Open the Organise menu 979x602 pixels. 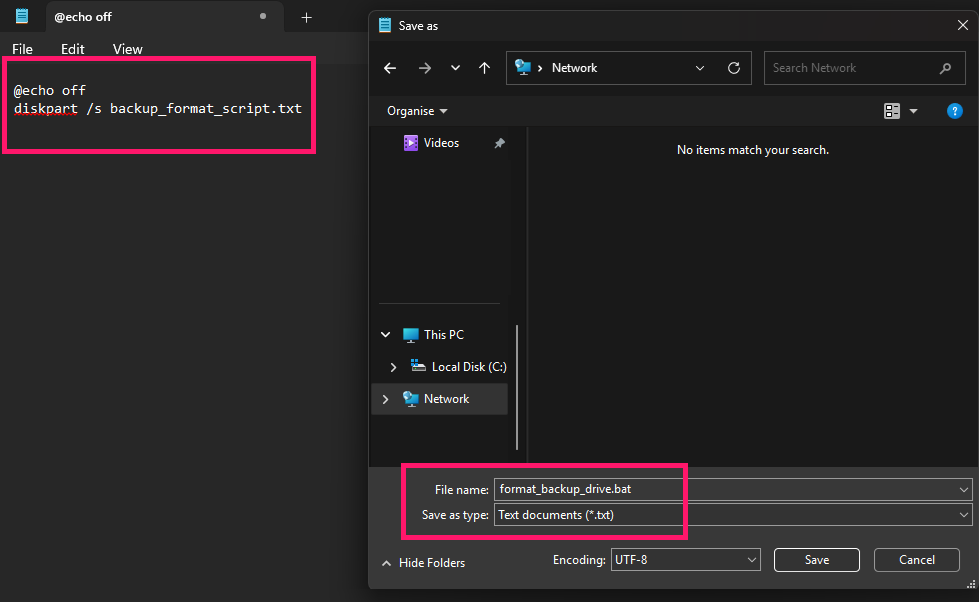tap(416, 111)
